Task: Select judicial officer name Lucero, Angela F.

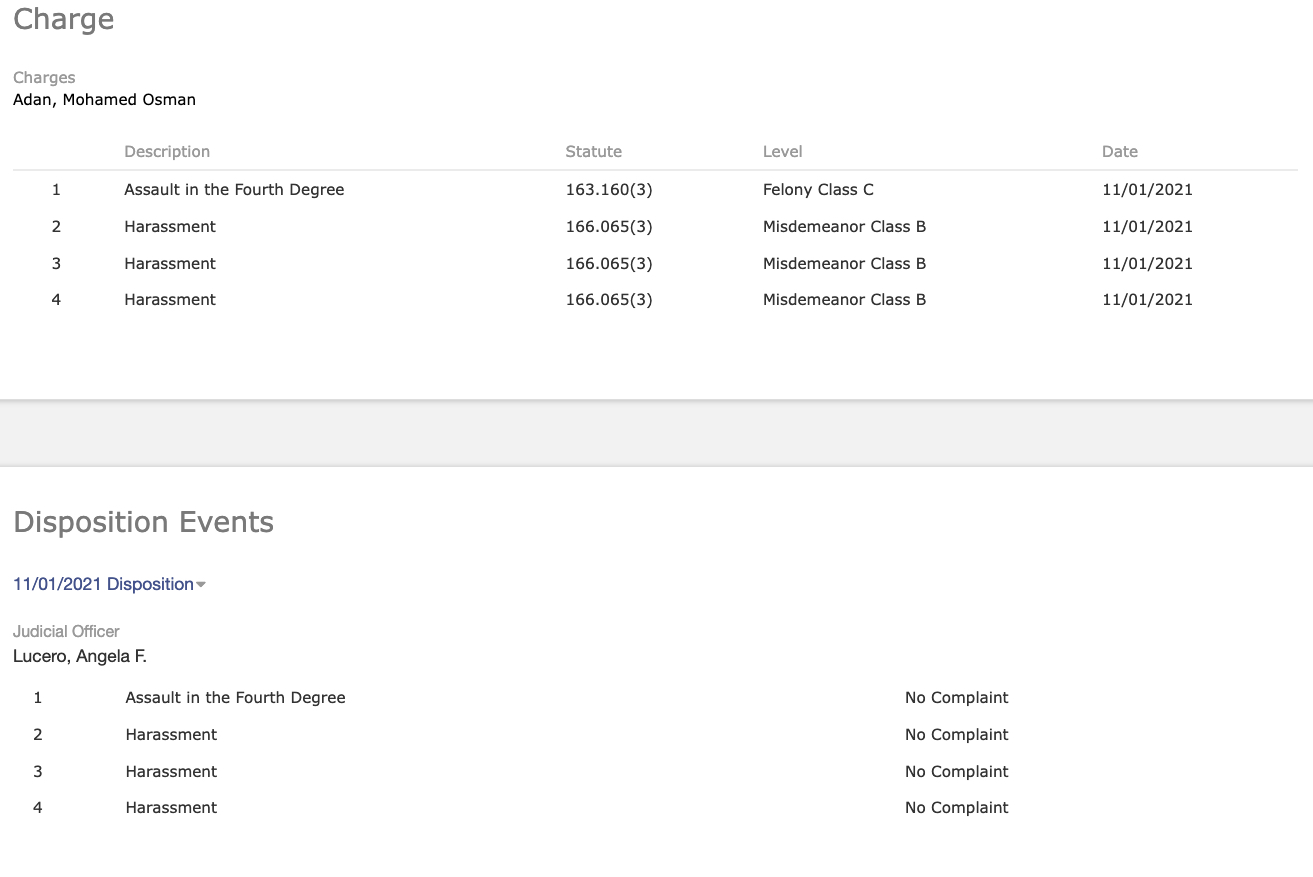Action: point(80,657)
